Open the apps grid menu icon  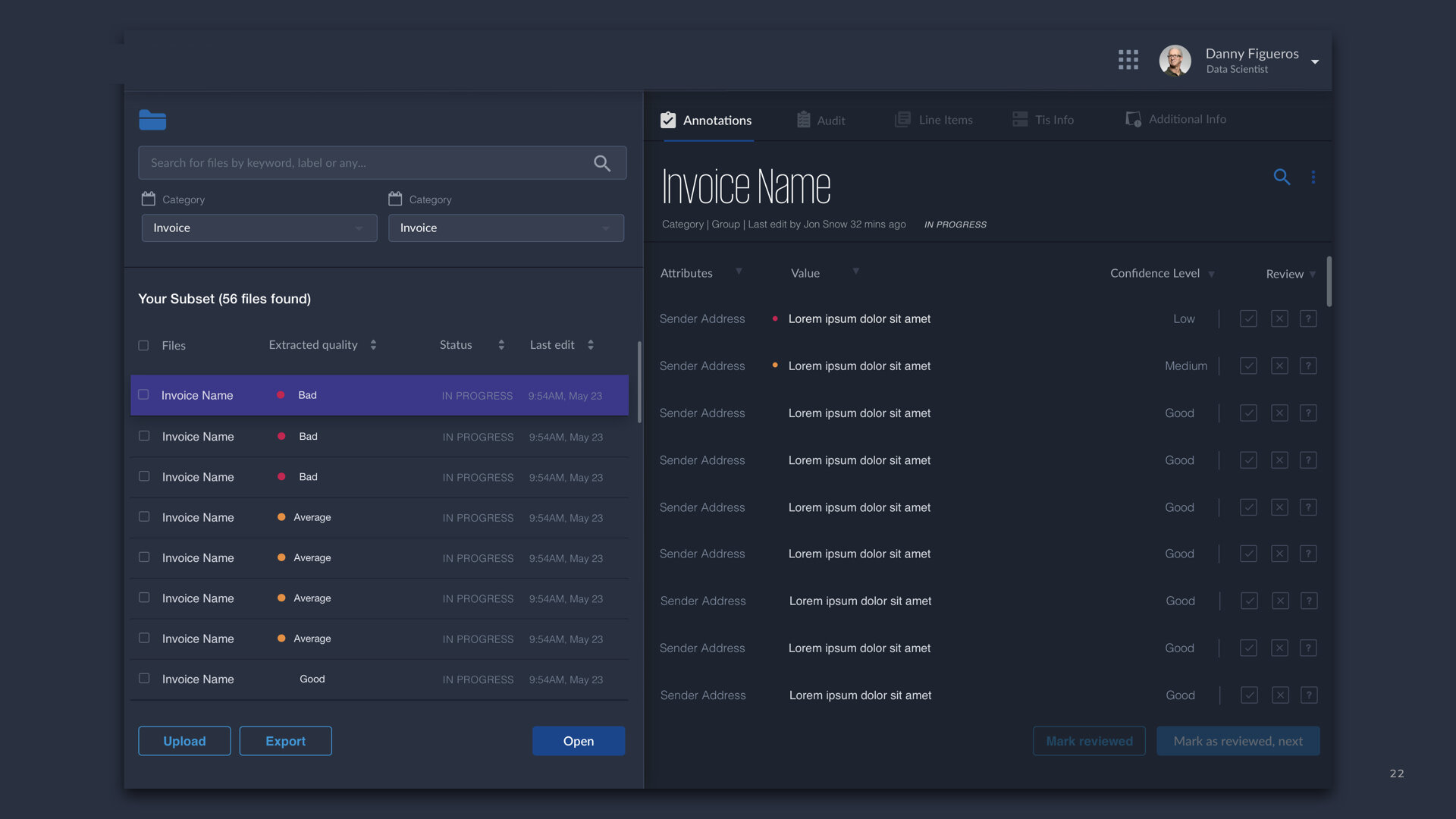pos(1128,60)
